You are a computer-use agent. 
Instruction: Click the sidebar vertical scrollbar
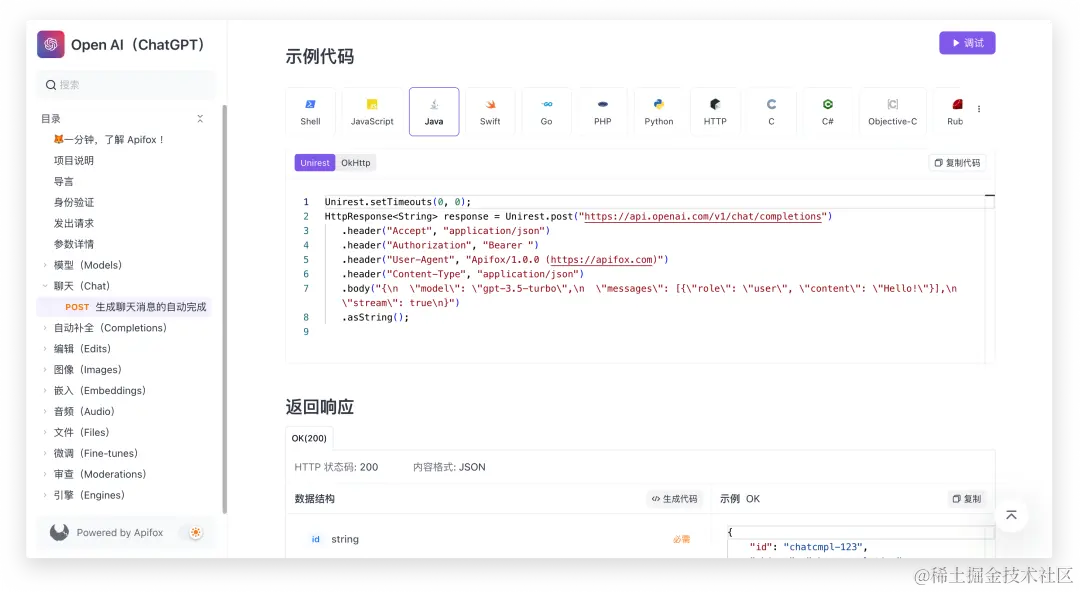coord(225,309)
